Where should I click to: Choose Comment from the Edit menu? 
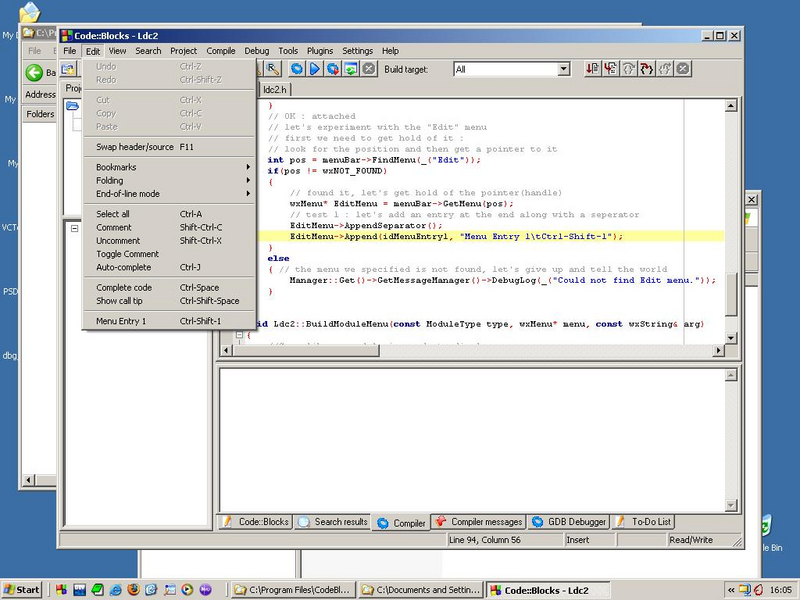(x=169, y=227)
